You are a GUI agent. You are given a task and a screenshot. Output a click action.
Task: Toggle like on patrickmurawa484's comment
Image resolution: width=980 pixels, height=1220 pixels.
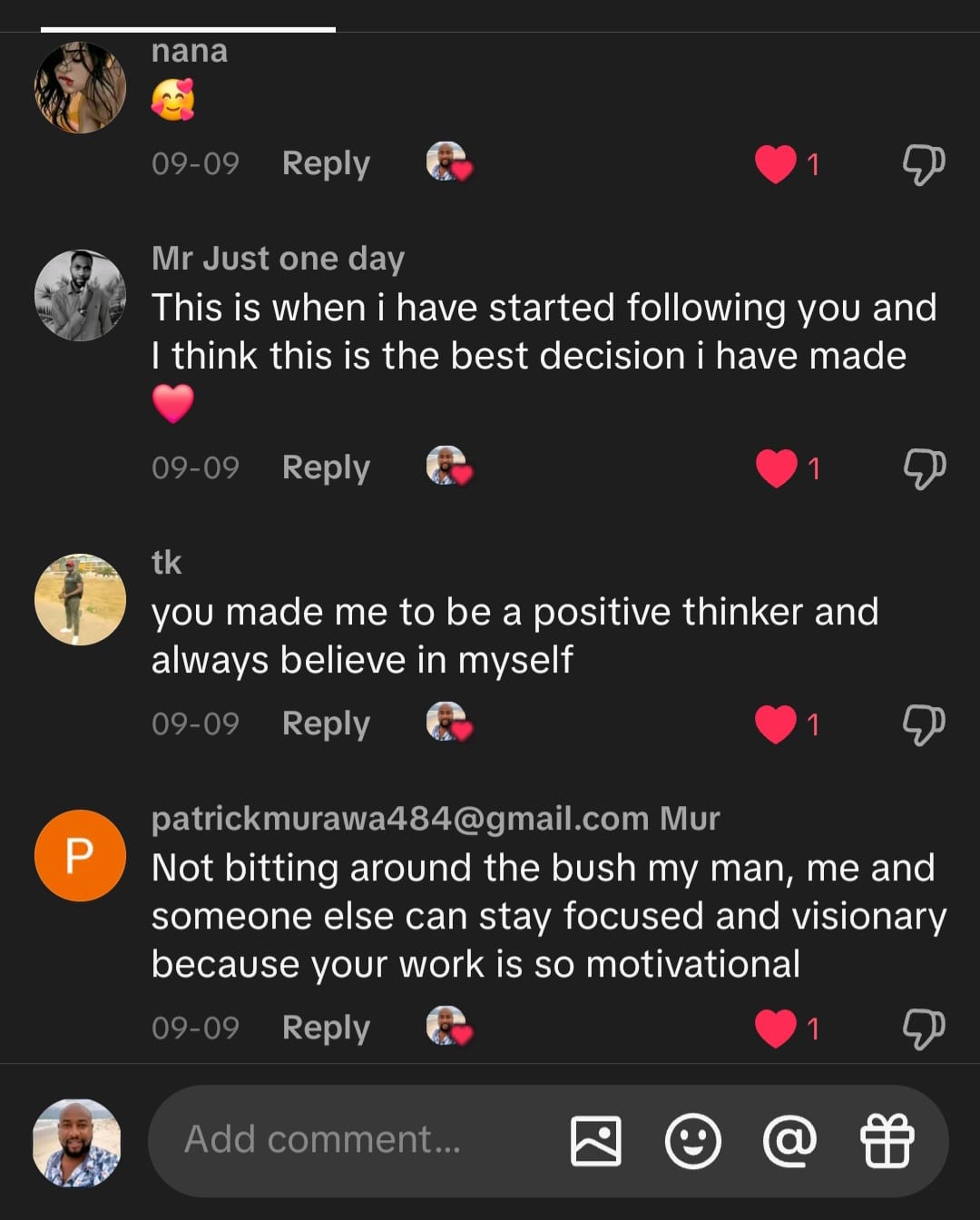click(x=776, y=1028)
